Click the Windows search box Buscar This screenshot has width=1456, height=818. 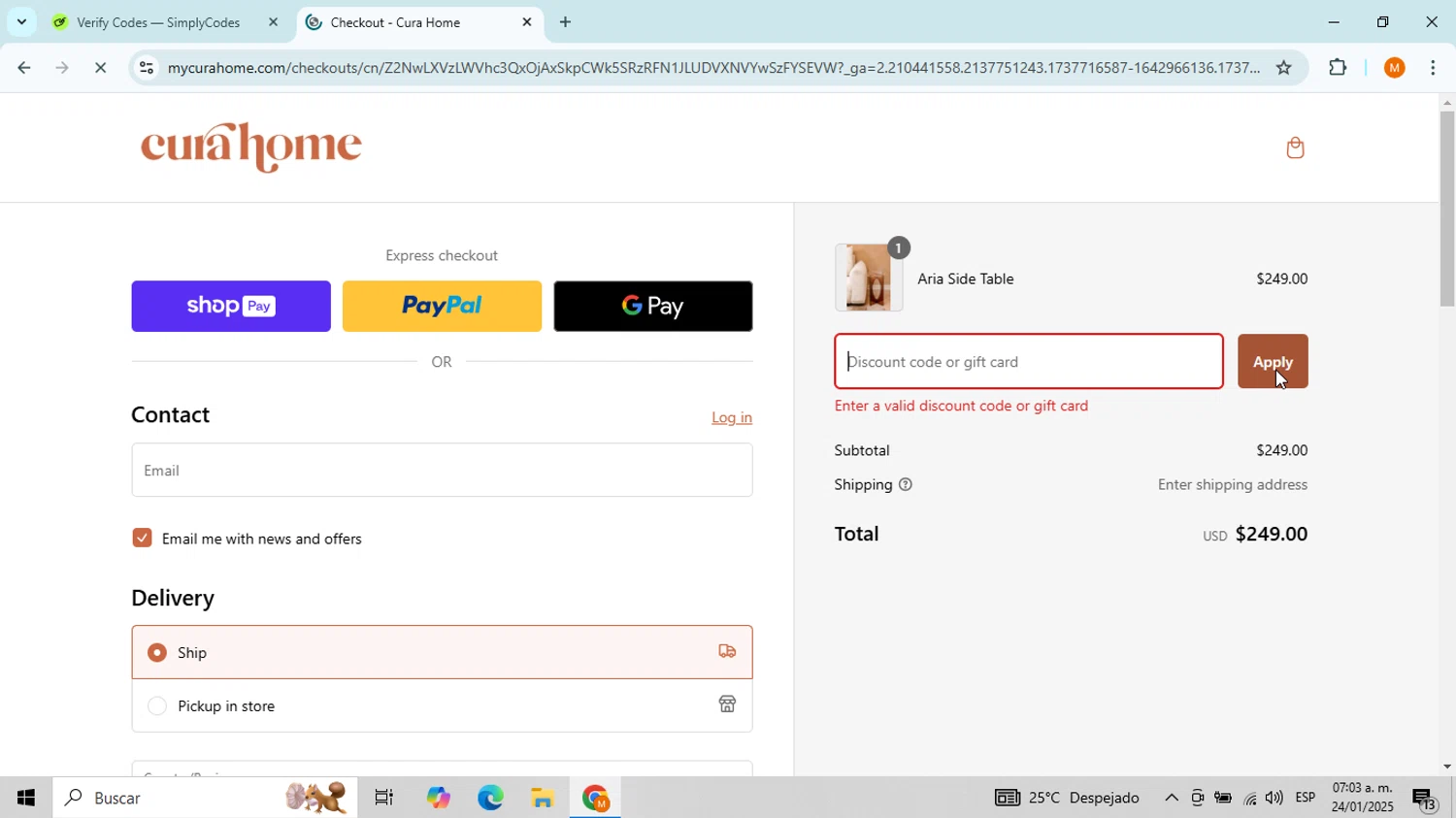(205, 798)
